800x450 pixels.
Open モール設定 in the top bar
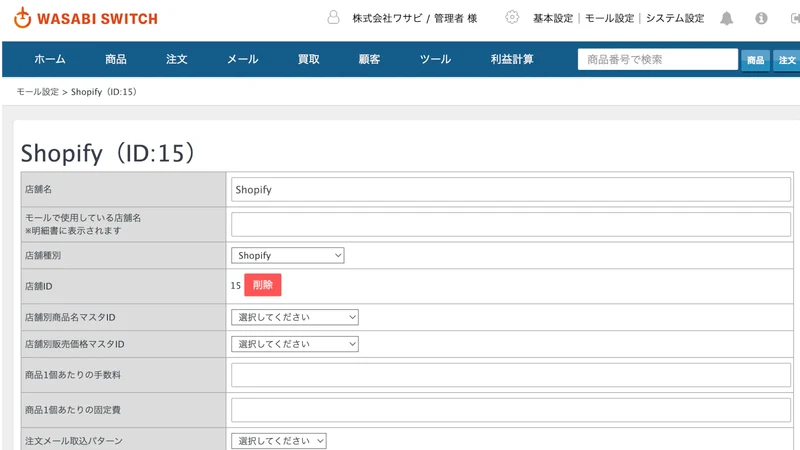609,18
